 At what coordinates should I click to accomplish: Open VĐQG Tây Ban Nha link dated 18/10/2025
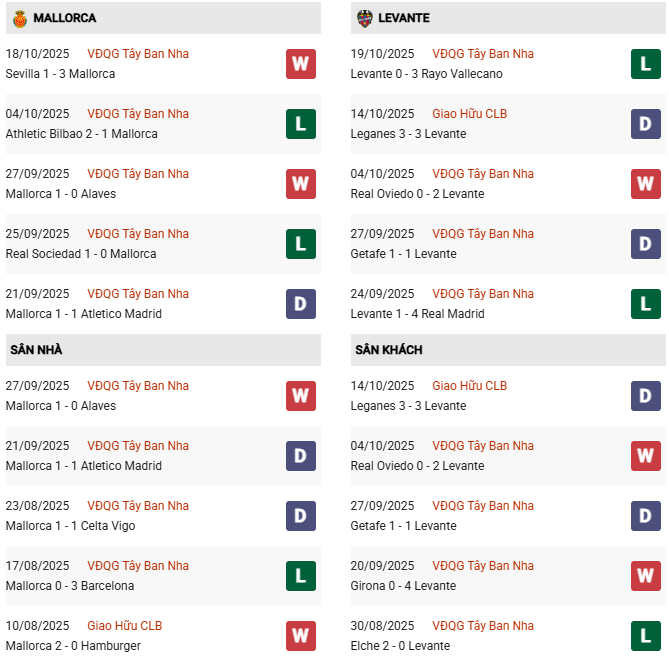point(138,54)
